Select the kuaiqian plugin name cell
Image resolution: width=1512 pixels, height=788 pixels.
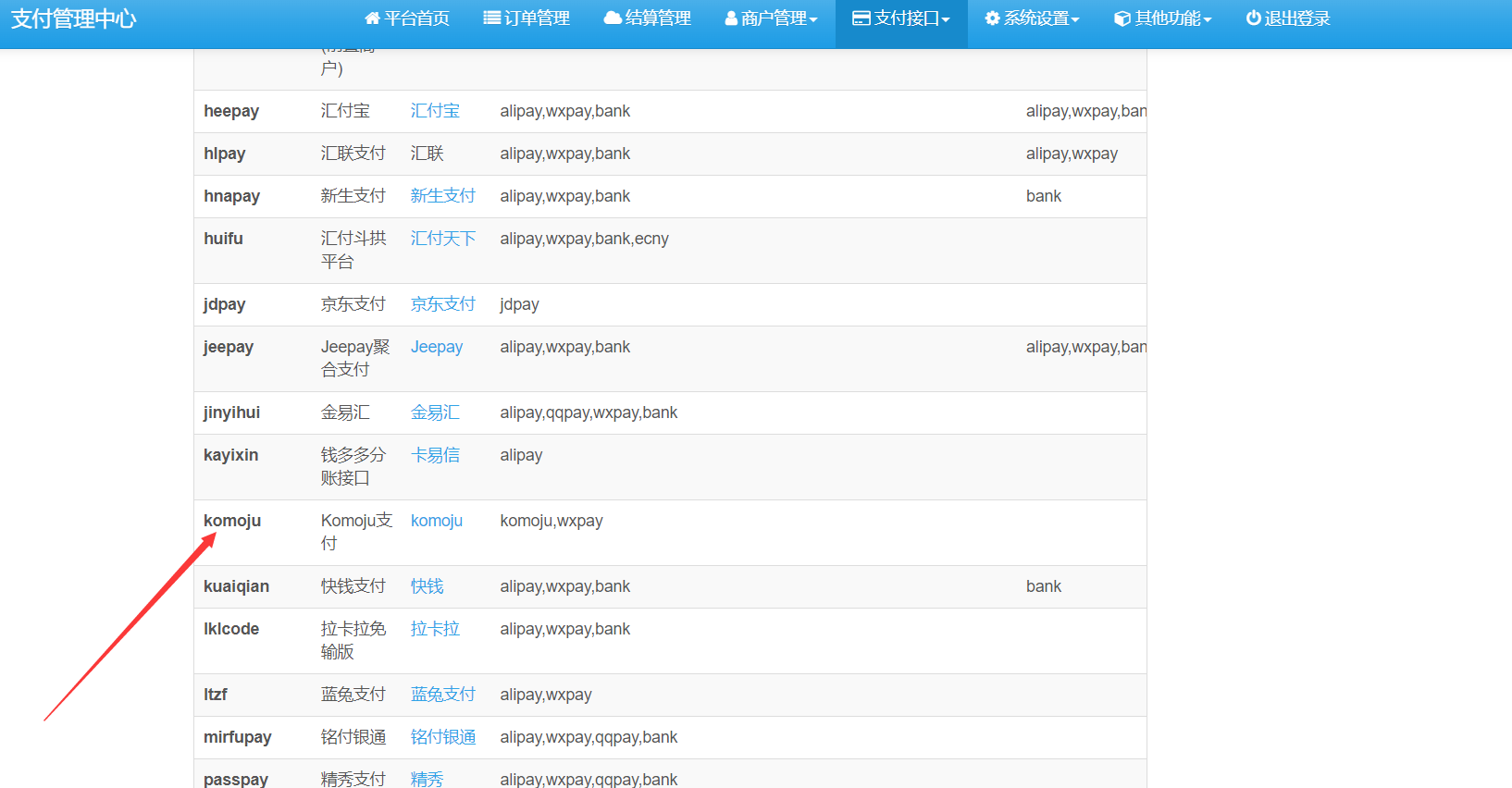237,586
